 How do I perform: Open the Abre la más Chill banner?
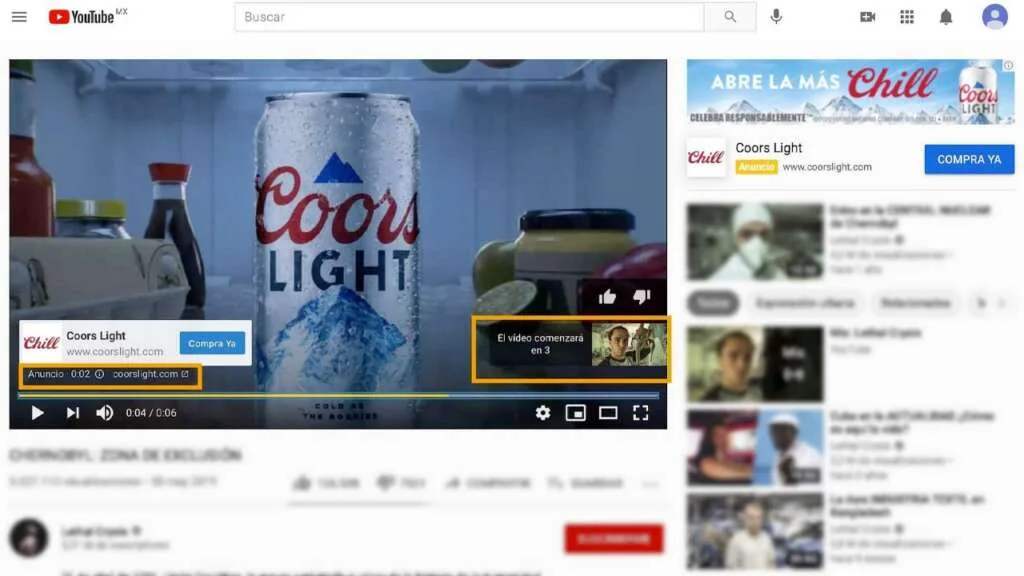(x=850, y=92)
